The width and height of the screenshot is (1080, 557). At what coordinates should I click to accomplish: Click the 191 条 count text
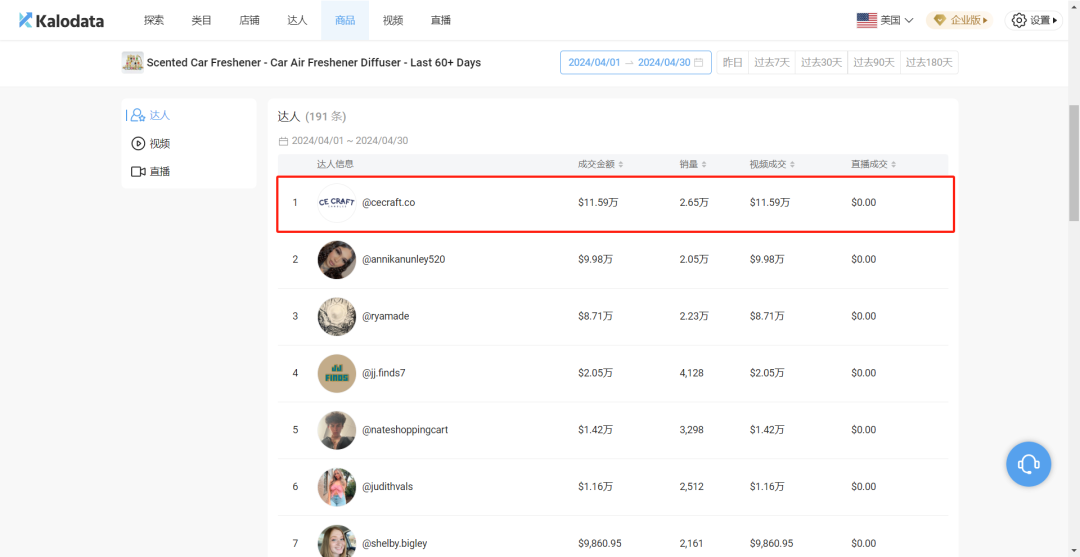pos(326,116)
